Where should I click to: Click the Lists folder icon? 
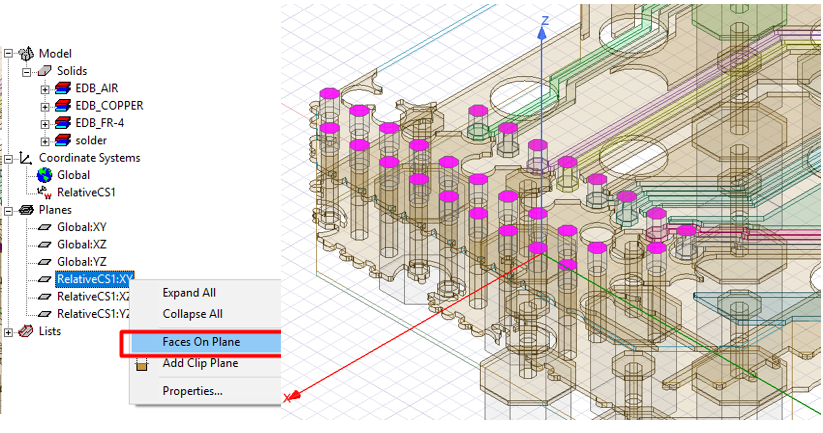point(25,332)
